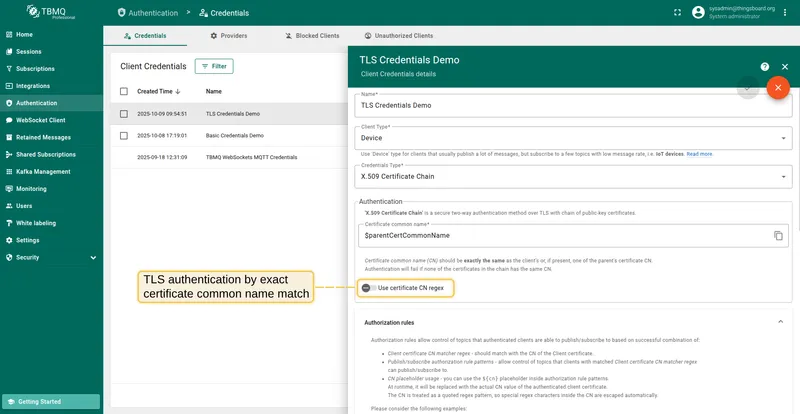Image resolution: width=800 pixels, height=414 pixels.
Task: Click into the Name input field
Action: [573, 105]
